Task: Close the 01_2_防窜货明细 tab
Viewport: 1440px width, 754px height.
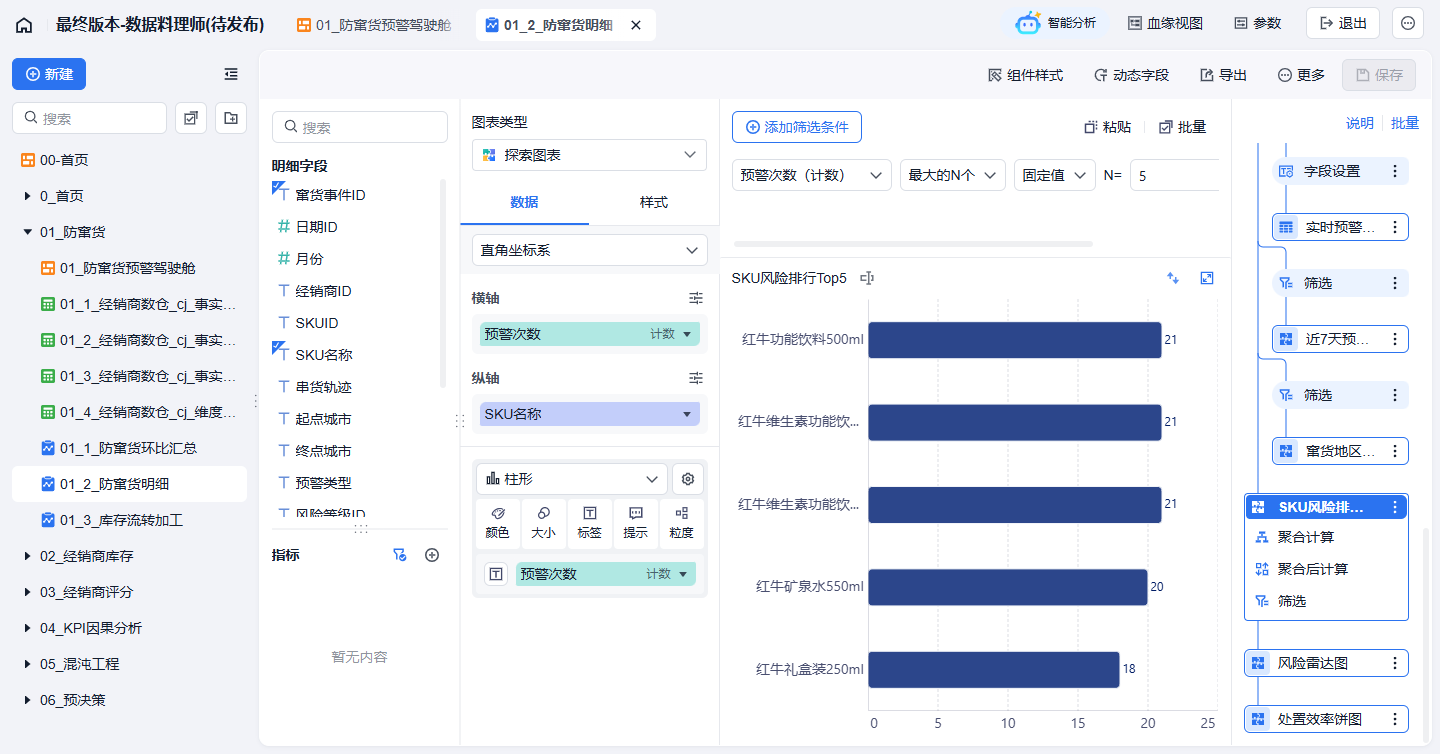Action: pyautogui.click(x=636, y=25)
